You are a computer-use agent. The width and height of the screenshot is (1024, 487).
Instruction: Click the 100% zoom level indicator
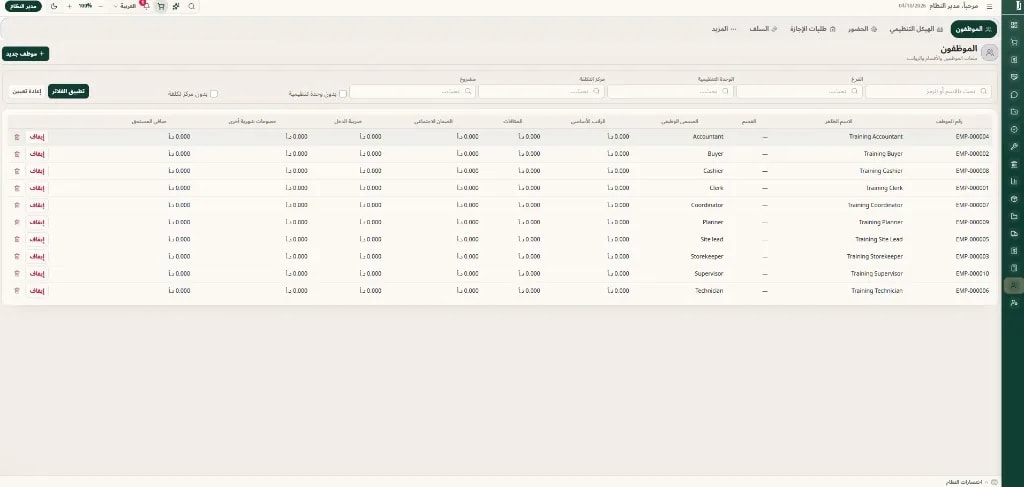[85, 6]
